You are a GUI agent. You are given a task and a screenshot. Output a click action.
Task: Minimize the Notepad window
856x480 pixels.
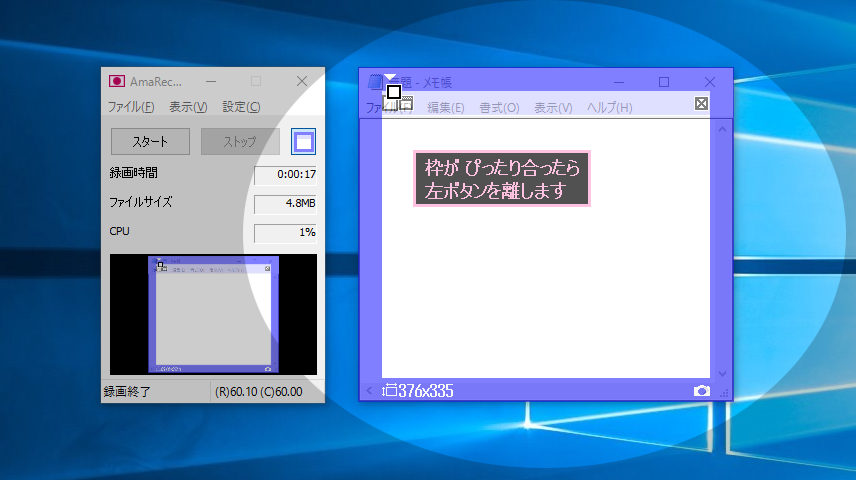pos(619,82)
